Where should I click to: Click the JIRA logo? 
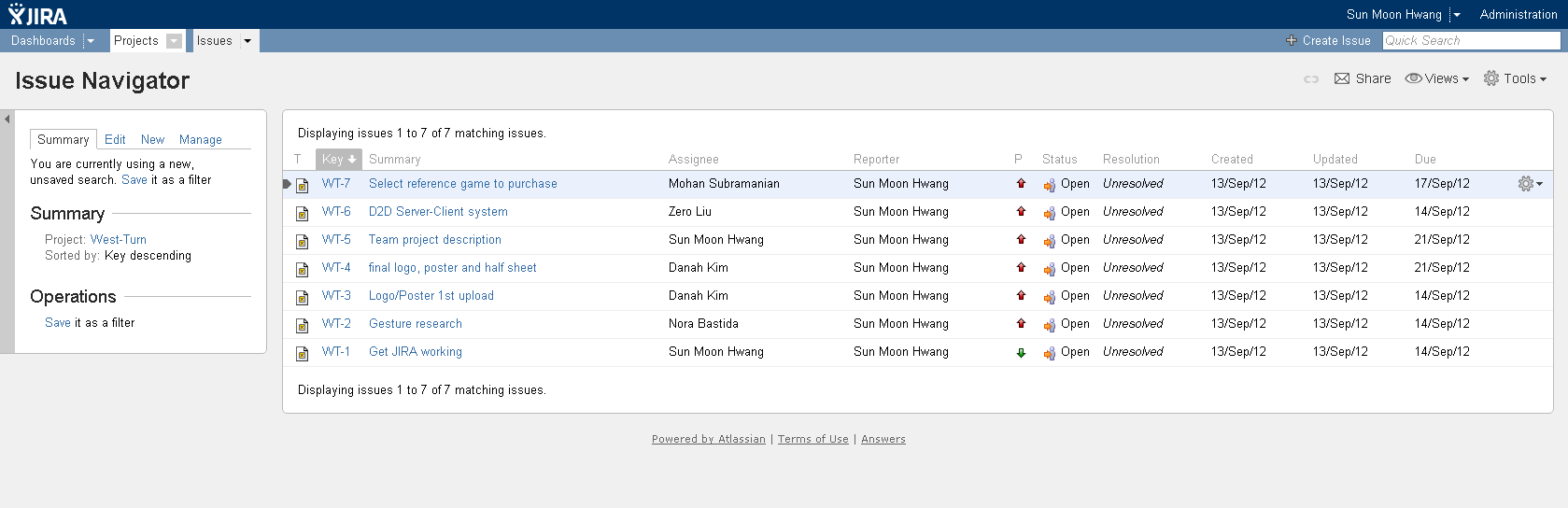(x=37, y=14)
